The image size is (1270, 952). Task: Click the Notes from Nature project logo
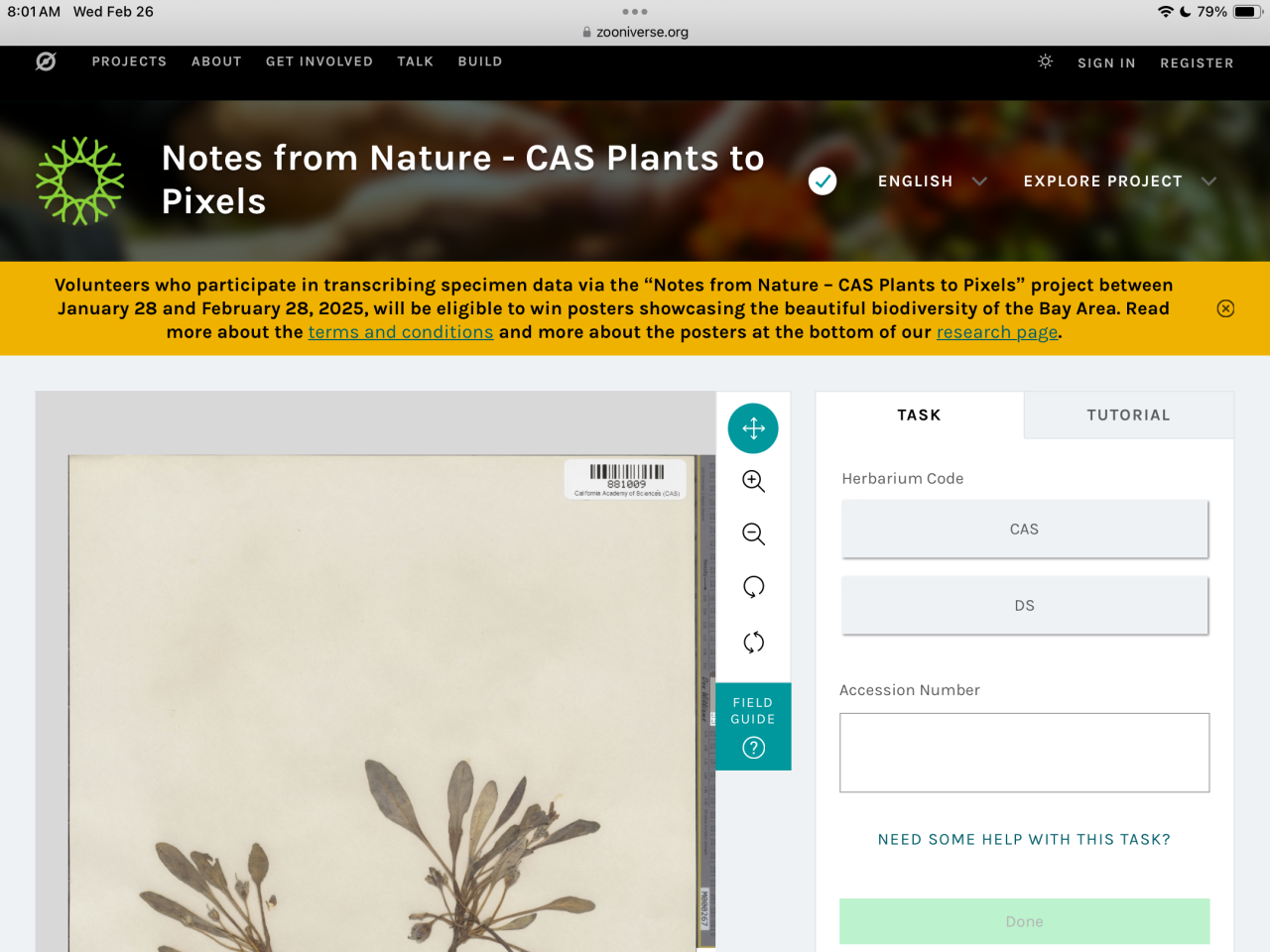coord(80,180)
